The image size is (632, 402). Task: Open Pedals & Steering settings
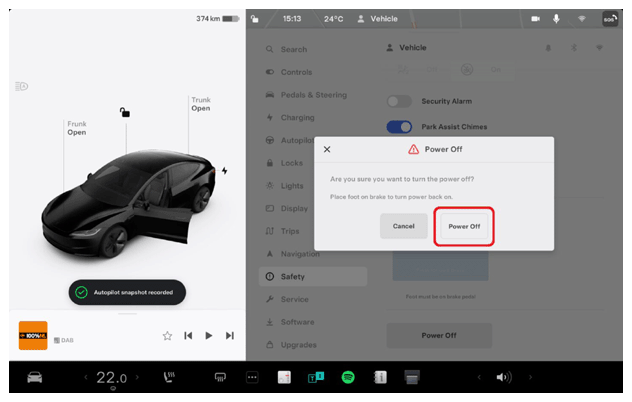pyautogui.click(x=313, y=95)
